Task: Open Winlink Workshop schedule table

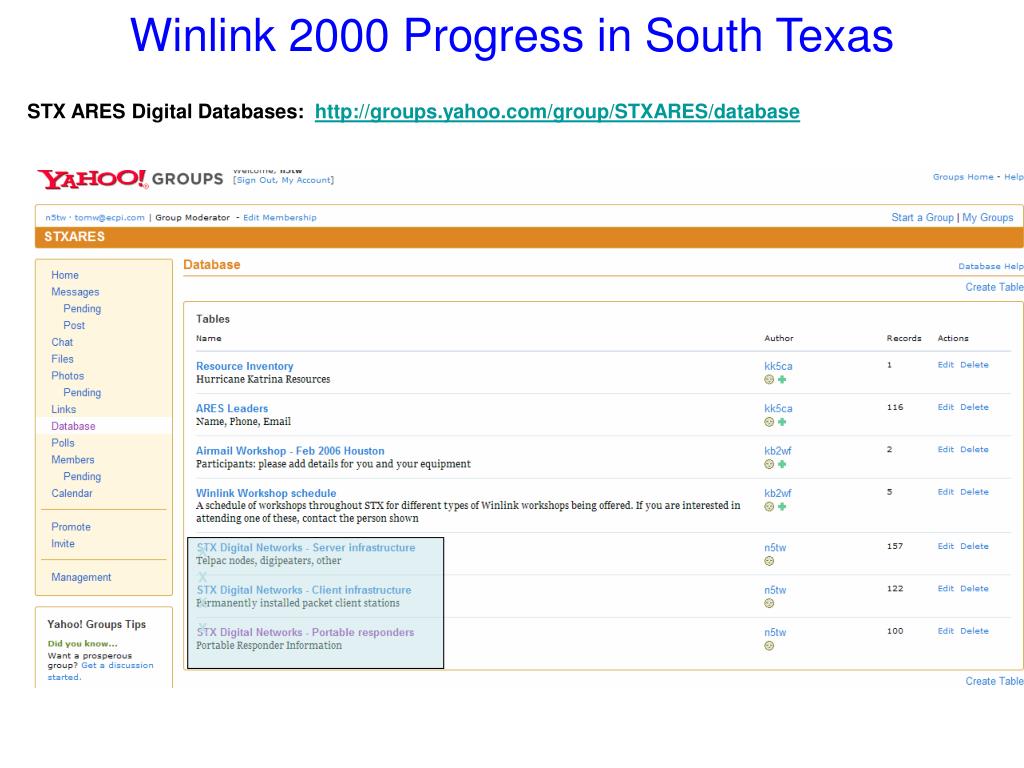Action: click(266, 494)
